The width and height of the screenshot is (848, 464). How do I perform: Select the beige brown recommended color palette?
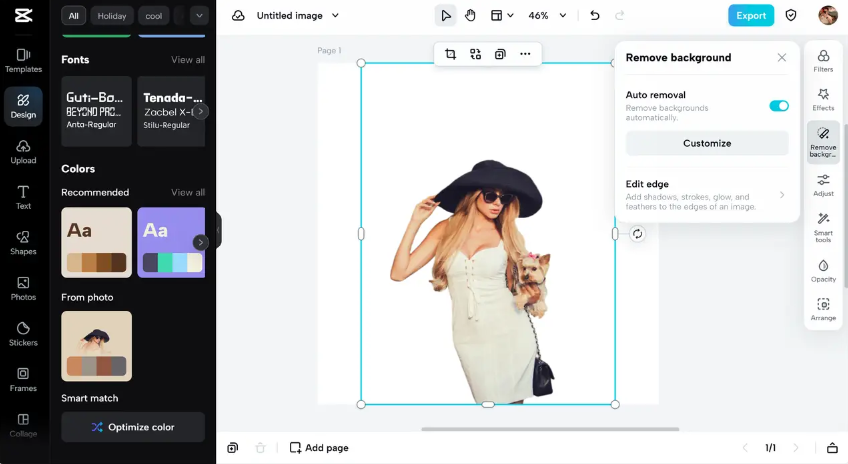pyautogui.click(x=96, y=242)
